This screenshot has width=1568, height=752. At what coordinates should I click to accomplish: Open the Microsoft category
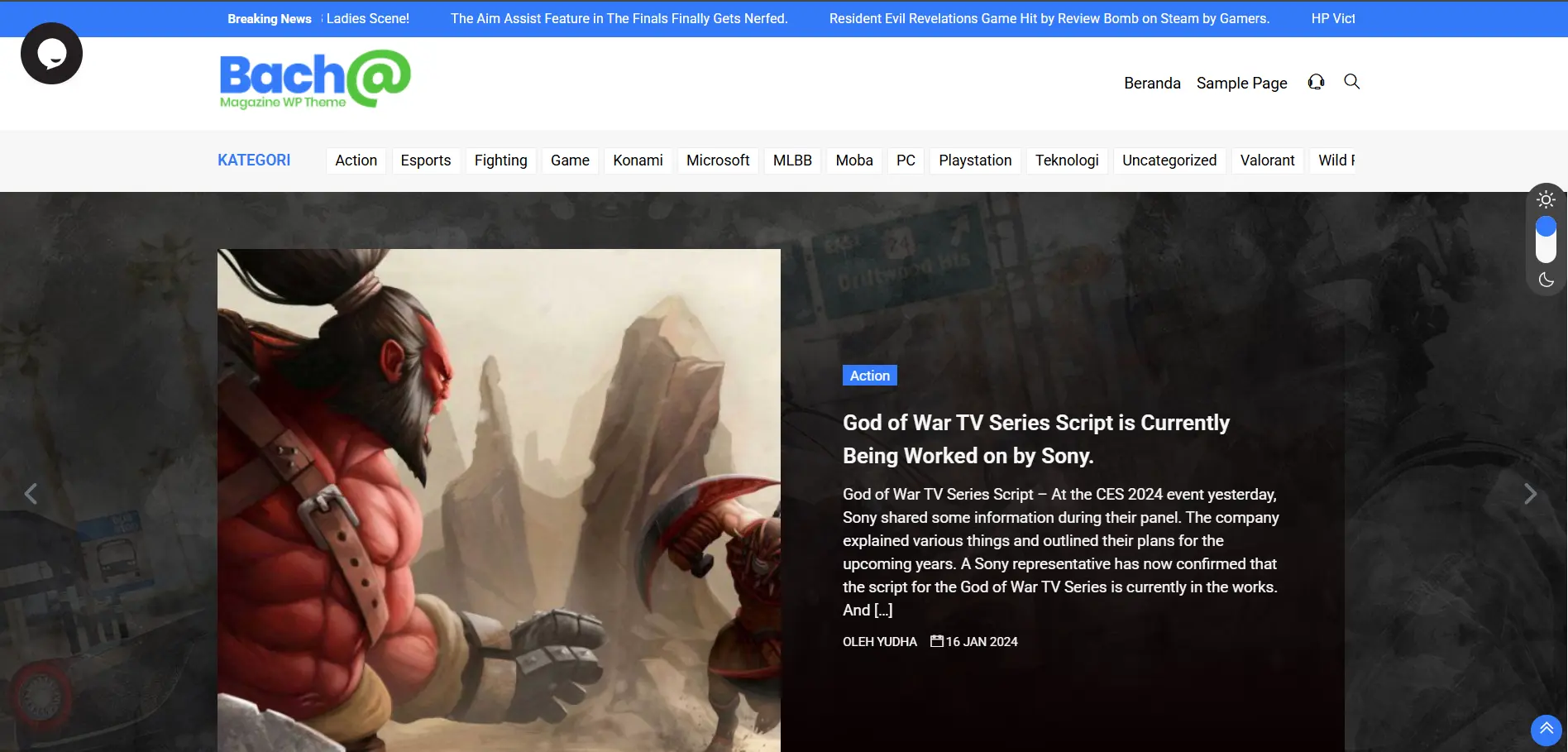718,160
